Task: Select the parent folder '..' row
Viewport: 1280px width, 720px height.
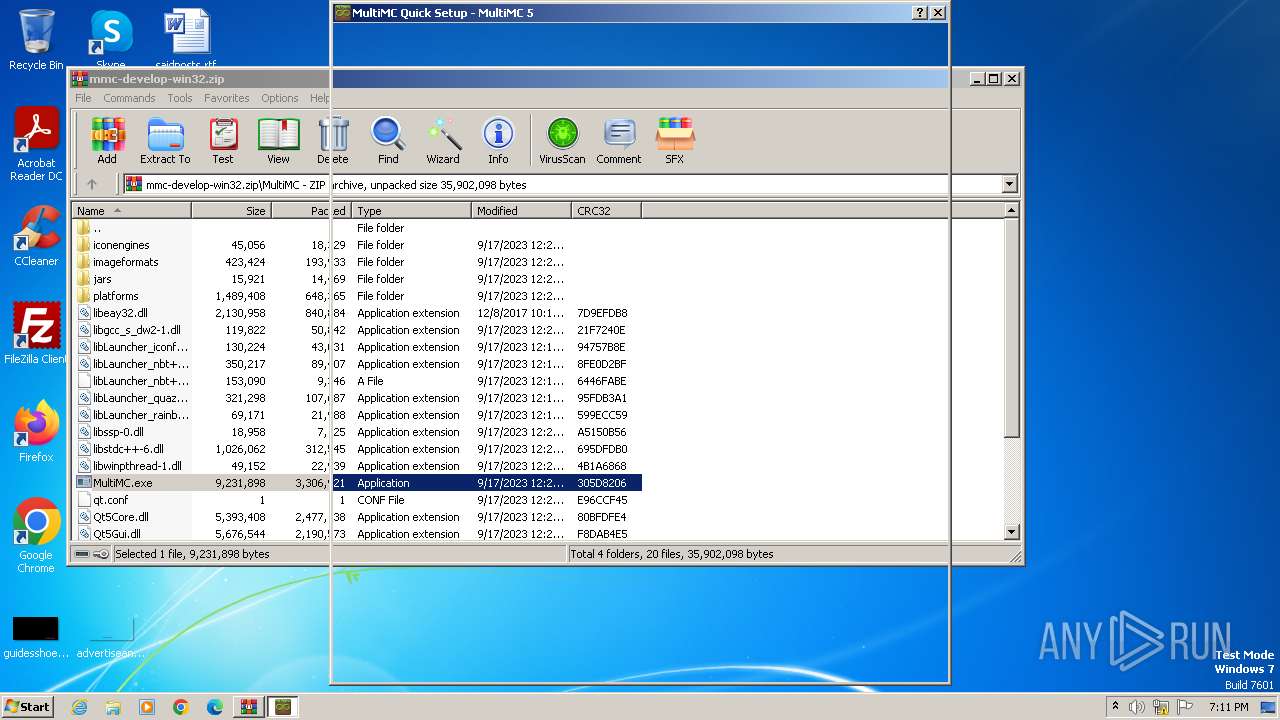Action: (358, 228)
